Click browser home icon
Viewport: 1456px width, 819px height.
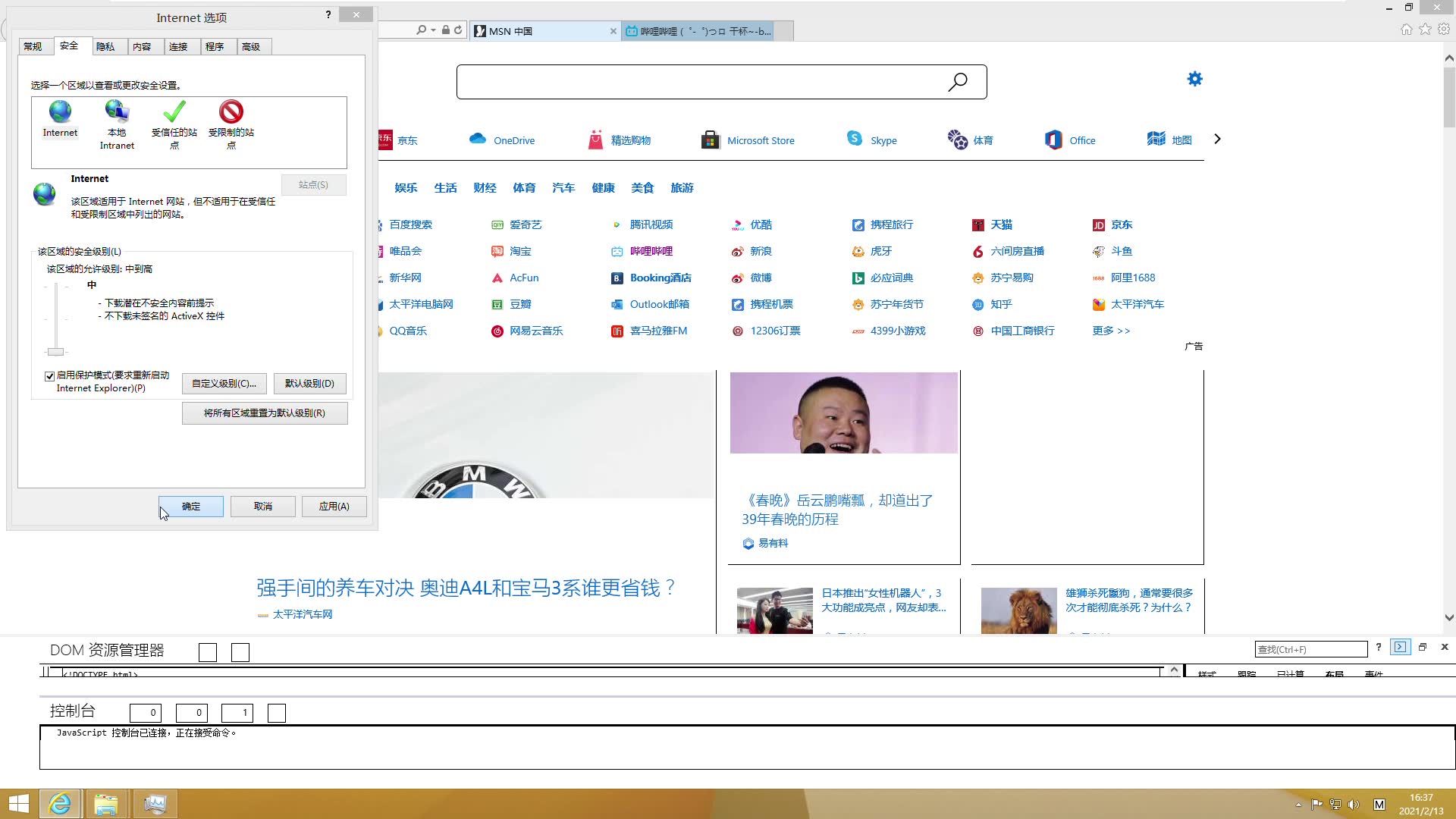point(1407,30)
